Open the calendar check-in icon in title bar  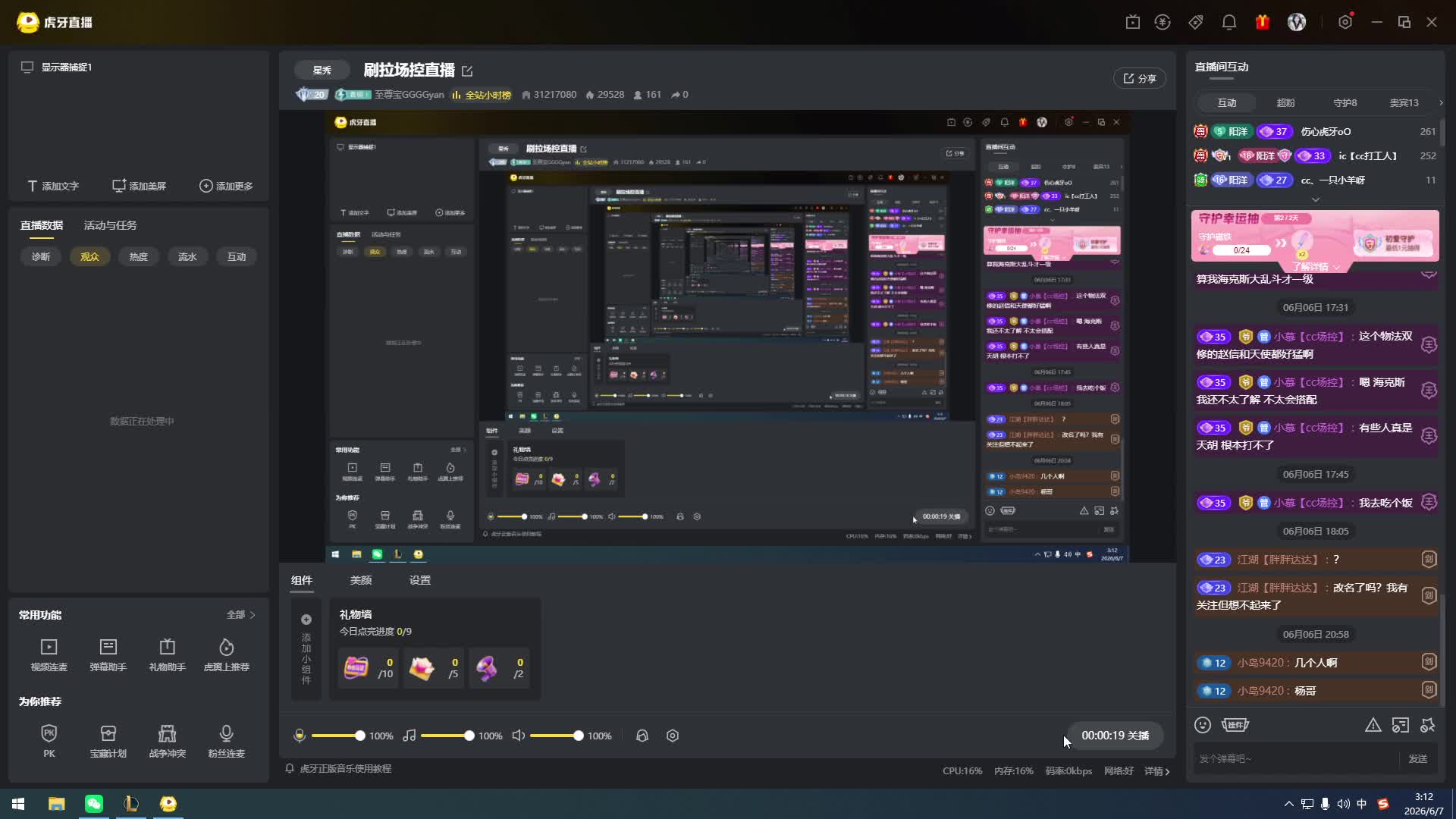pos(1133,22)
